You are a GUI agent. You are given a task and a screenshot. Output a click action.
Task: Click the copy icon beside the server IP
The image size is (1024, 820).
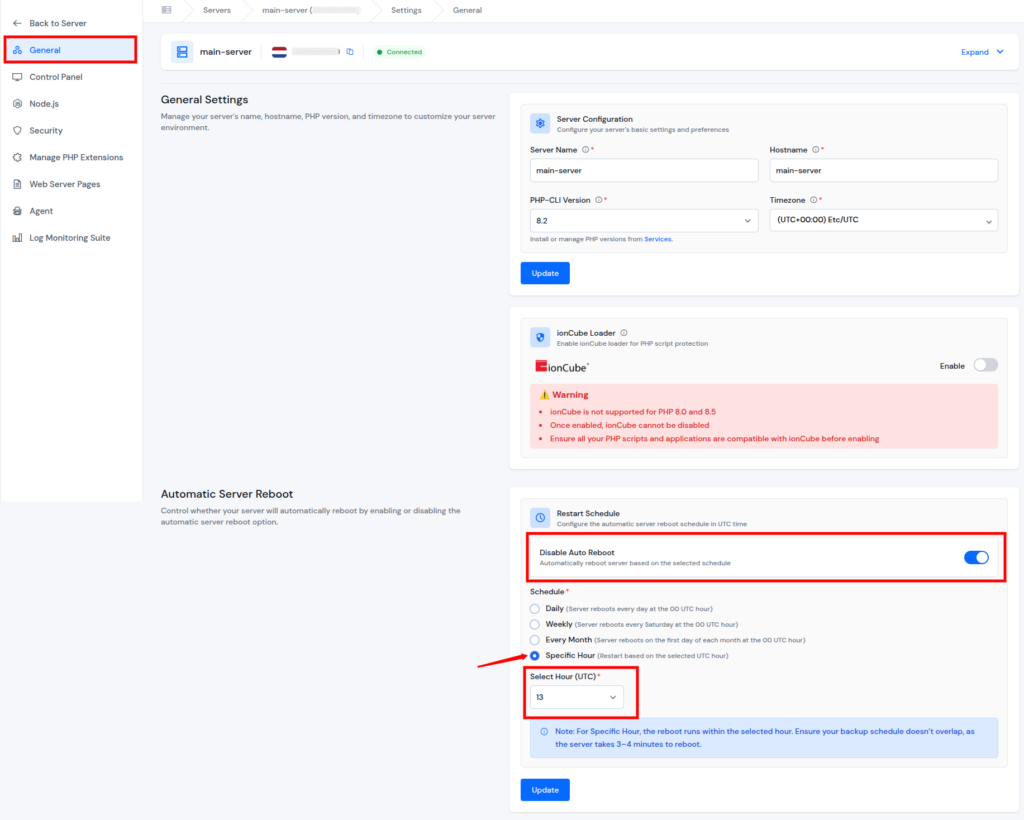click(x=350, y=52)
